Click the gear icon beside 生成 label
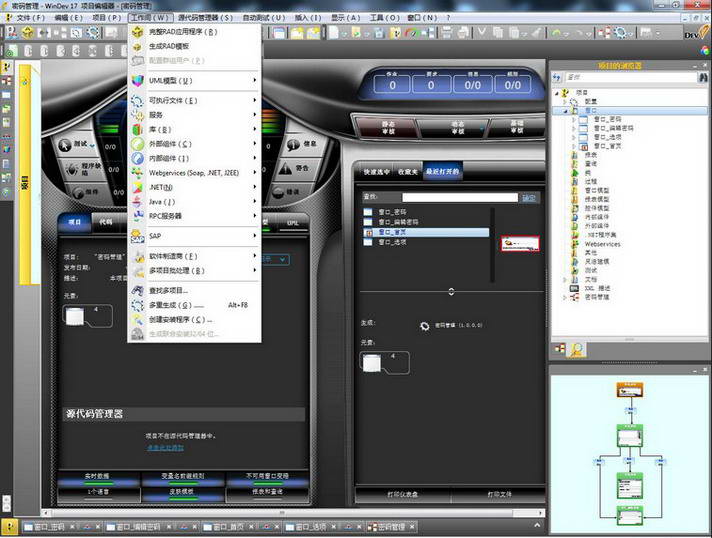 [424, 325]
